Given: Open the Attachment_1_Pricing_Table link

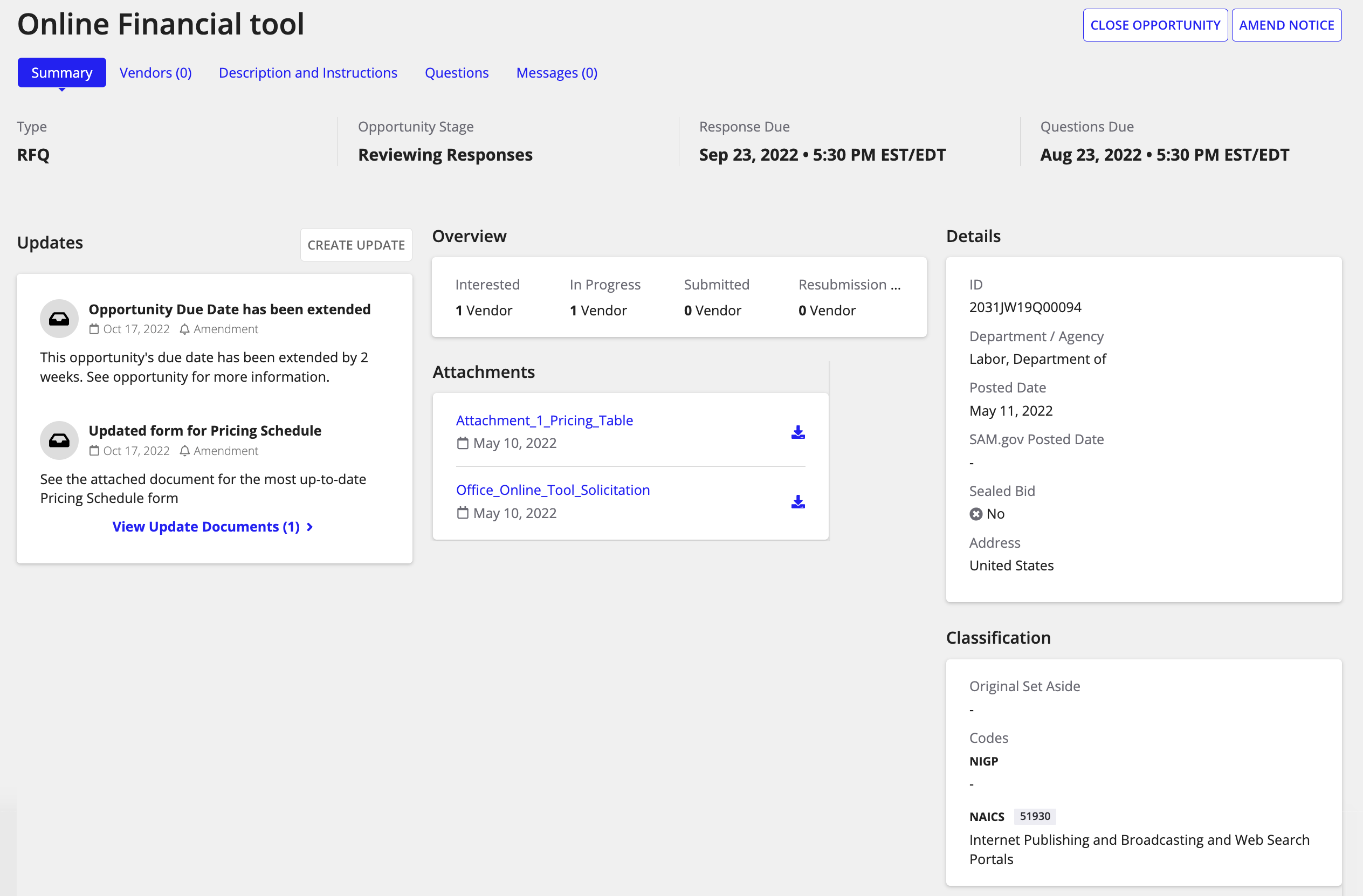Looking at the screenshot, I should tap(544, 420).
